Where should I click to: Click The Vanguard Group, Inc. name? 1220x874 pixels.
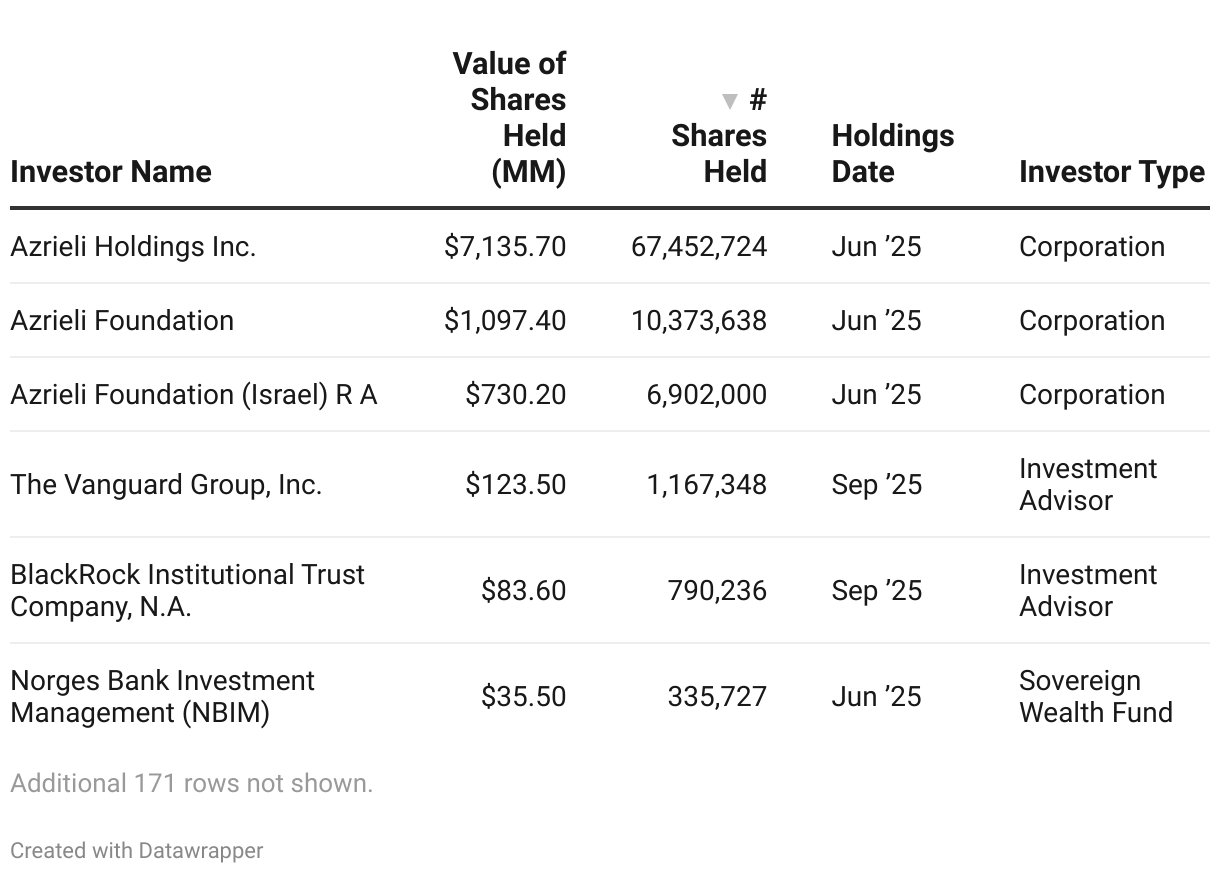pyautogui.click(x=166, y=485)
